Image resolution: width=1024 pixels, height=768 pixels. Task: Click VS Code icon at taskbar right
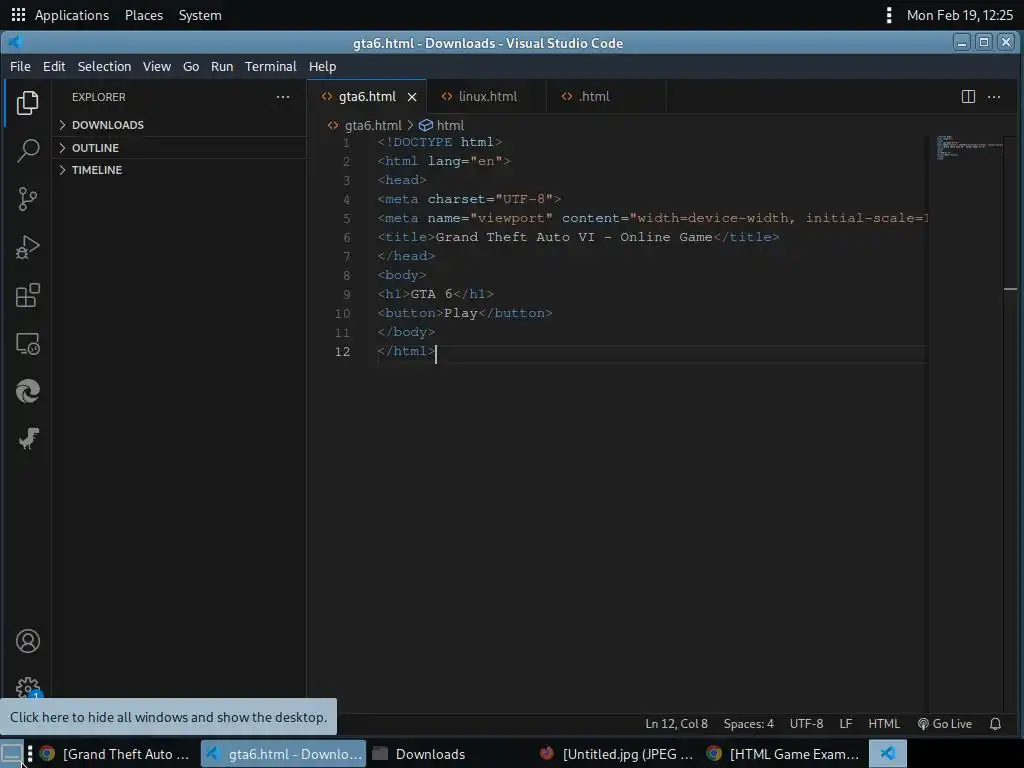click(x=888, y=754)
